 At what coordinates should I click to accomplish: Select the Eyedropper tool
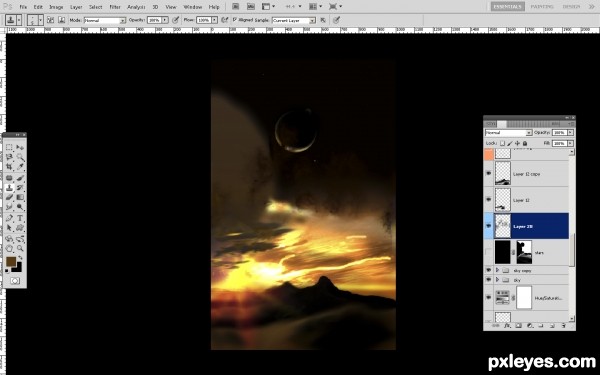pos(20,167)
